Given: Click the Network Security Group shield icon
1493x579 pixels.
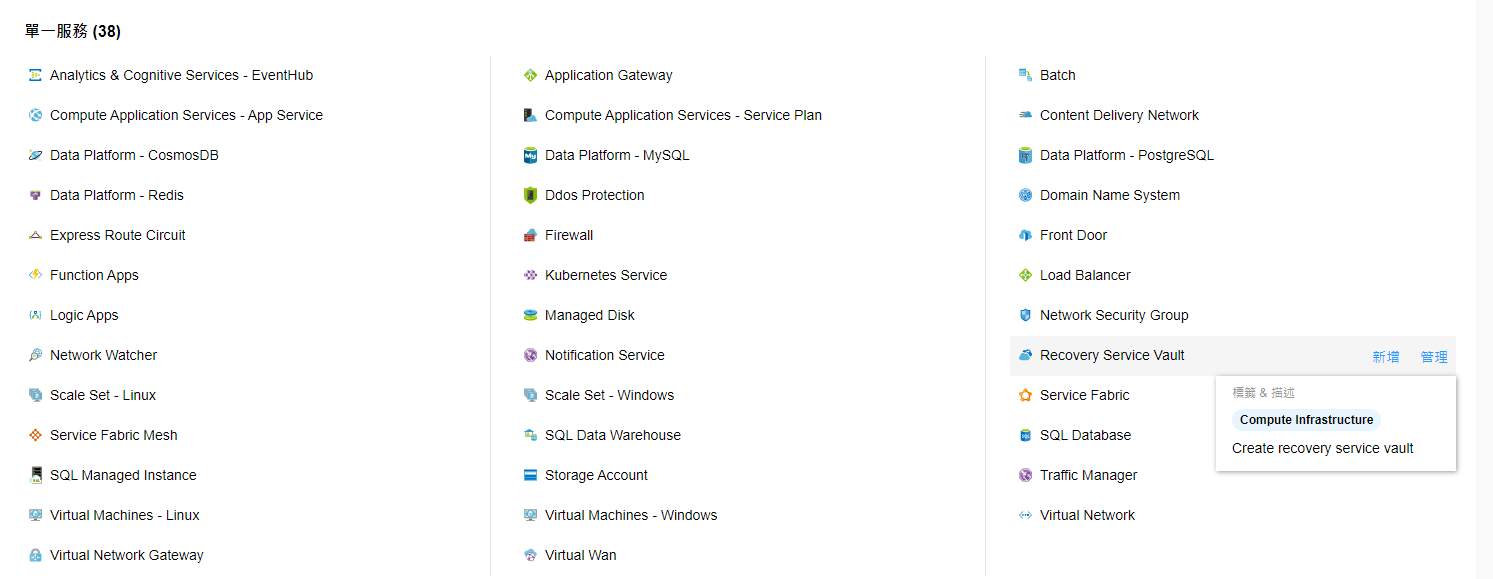Looking at the screenshot, I should pyautogui.click(x=1025, y=315).
